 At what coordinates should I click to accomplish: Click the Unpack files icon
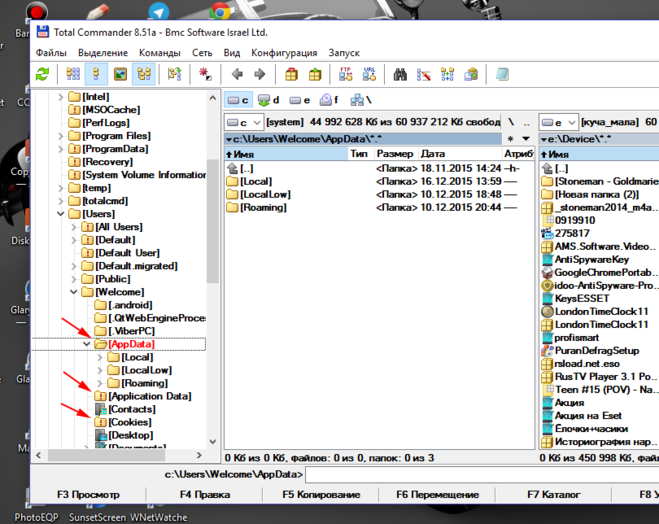pos(314,74)
